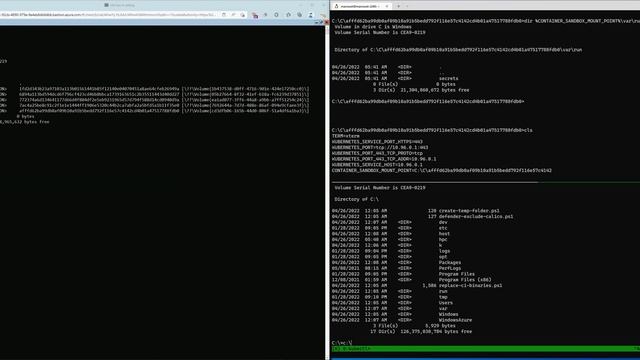Click the 'Volume in drive C is Windows' line
This screenshot has width=640, height=360.
[x=373, y=27]
